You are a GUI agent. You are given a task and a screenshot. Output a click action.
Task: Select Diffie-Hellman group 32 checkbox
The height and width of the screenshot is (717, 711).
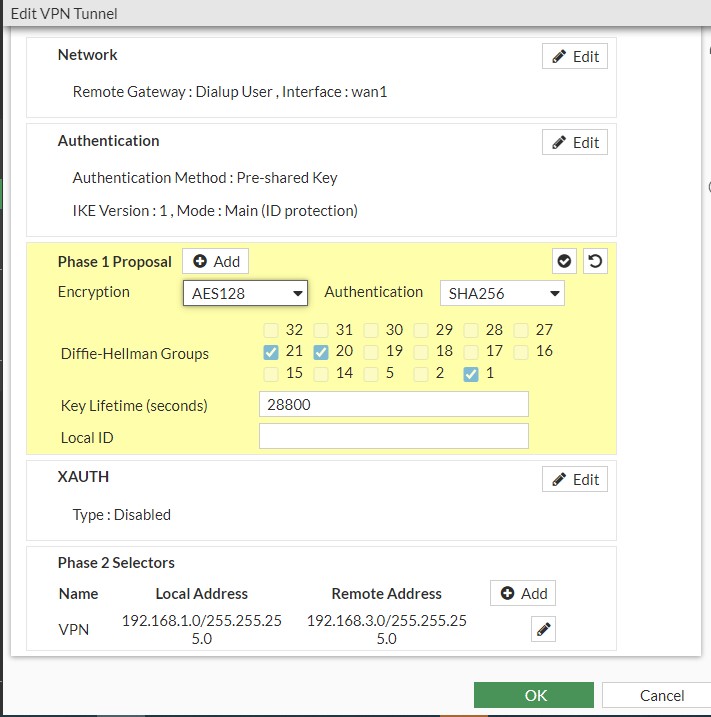tap(271, 330)
